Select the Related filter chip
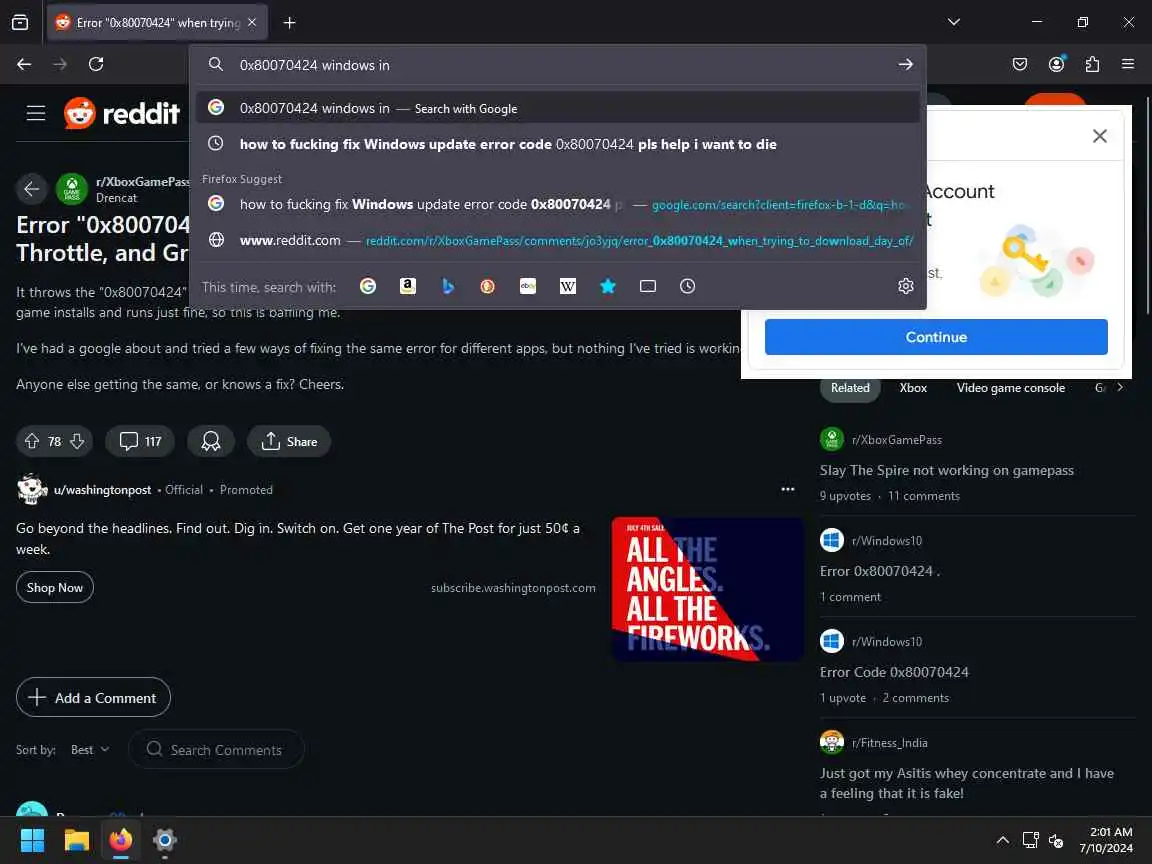 (x=850, y=388)
